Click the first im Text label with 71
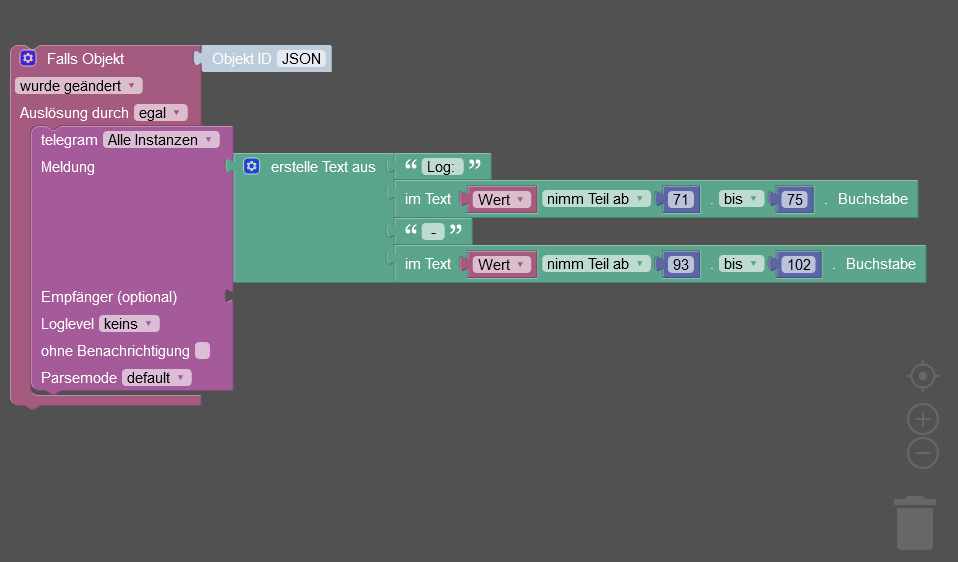This screenshot has width=958, height=562. tap(428, 199)
